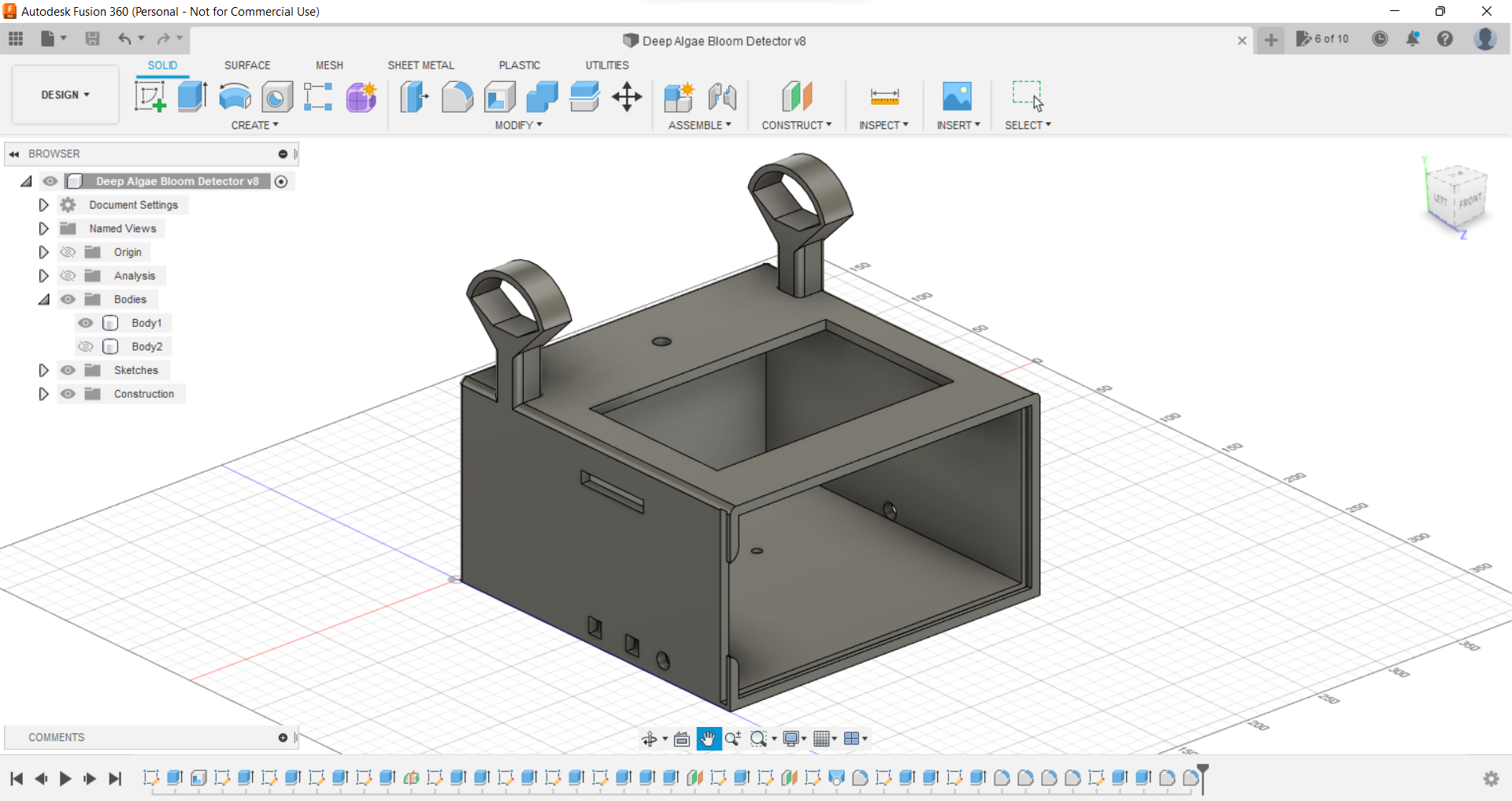Select the Measure tool icon
The width and height of the screenshot is (1512, 801).
coord(884,97)
